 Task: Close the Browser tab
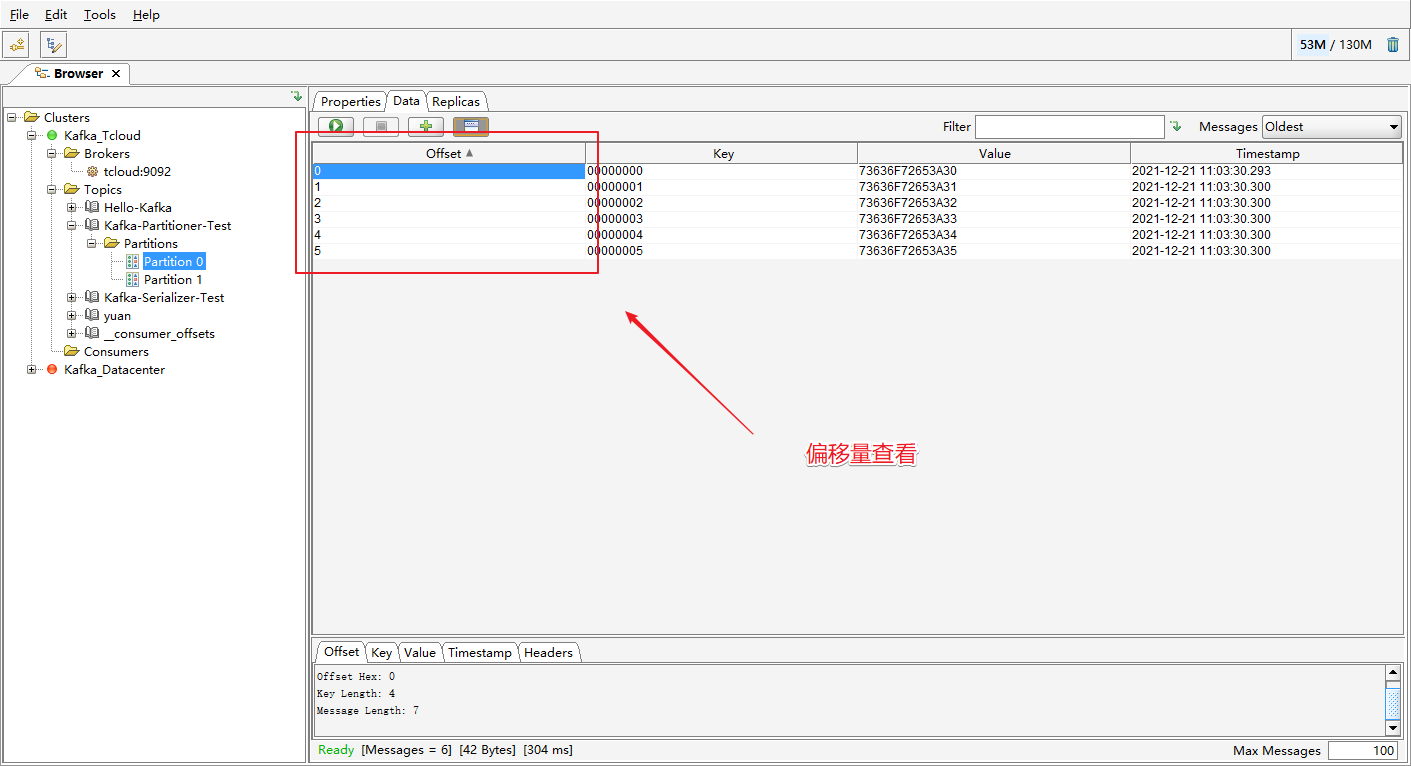(x=116, y=74)
